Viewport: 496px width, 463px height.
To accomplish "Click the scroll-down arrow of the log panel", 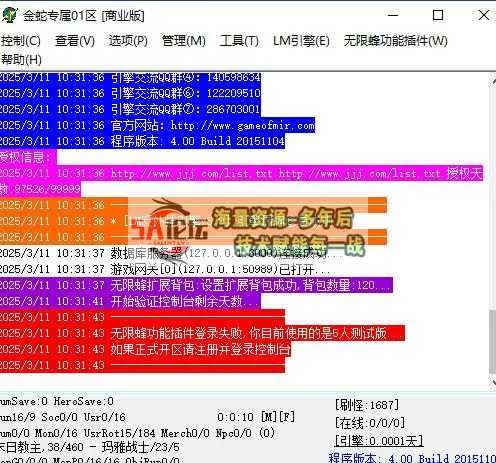I will pyautogui.click(x=493, y=383).
